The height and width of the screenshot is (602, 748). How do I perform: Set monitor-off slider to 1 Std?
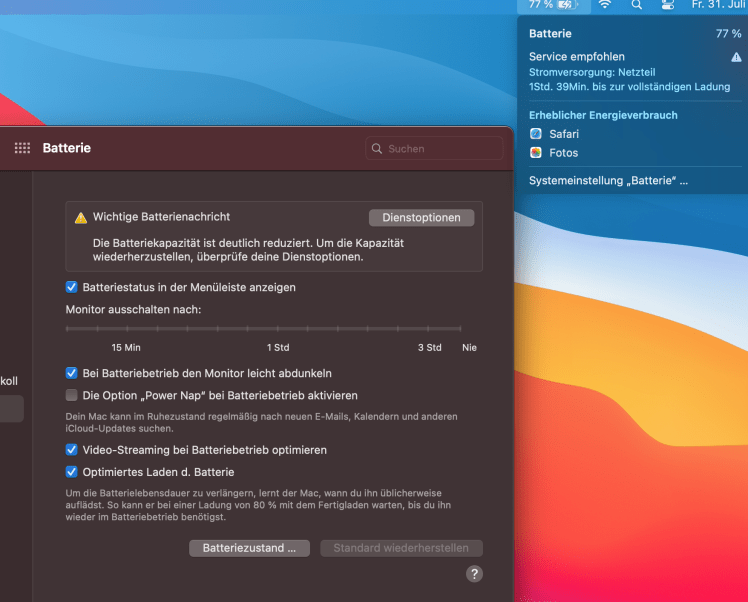pyautogui.click(x=278, y=328)
